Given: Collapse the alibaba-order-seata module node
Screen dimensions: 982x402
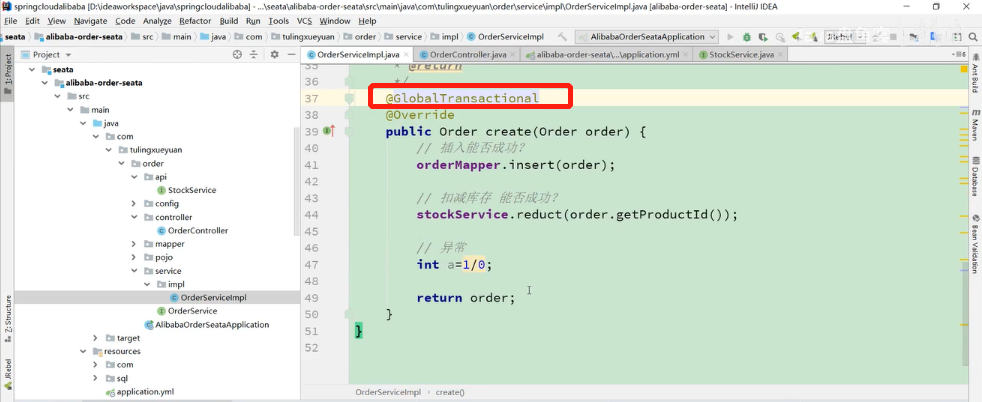Looking at the screenshot, I should point(44,83).
